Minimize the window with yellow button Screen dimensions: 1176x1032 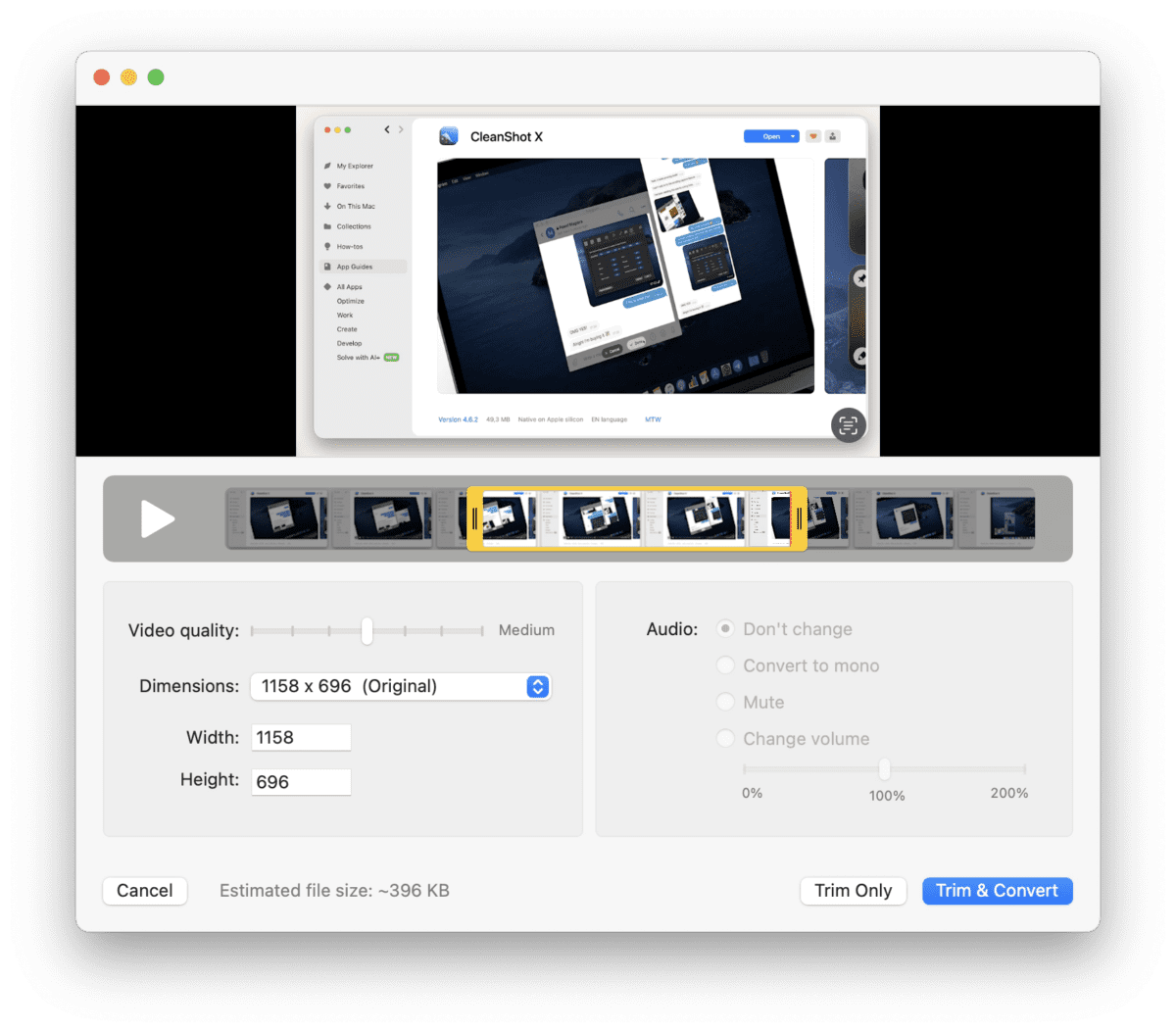pyautogui.click(x=128, y=77)
